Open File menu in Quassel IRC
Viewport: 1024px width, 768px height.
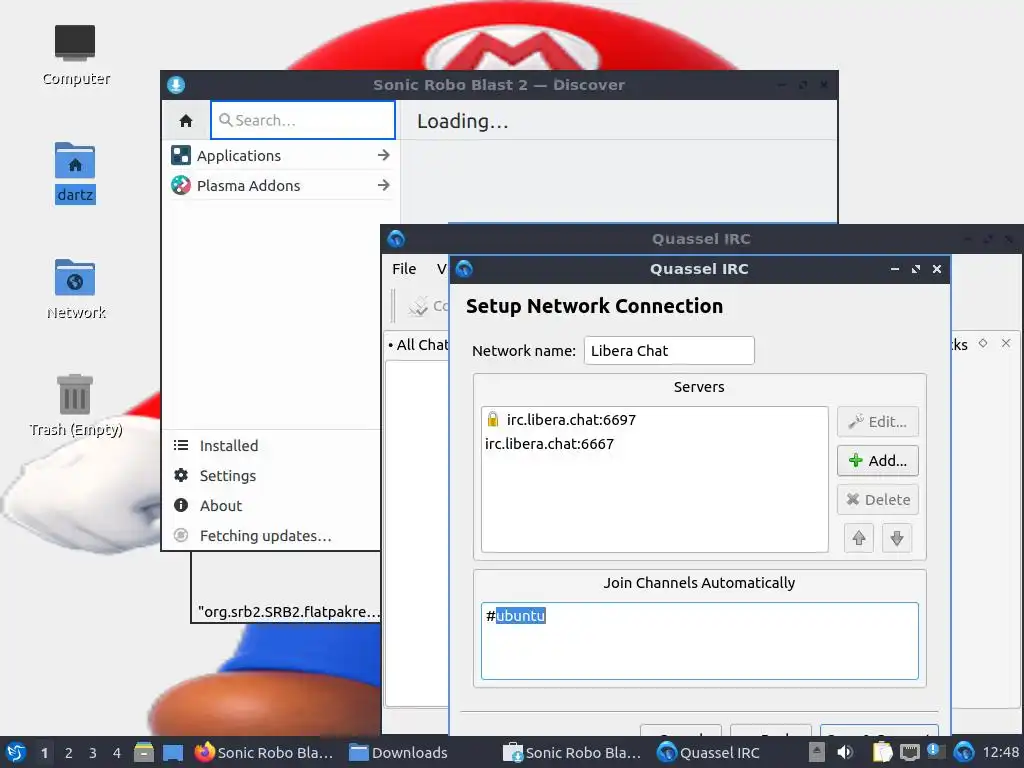pos(404,269)
